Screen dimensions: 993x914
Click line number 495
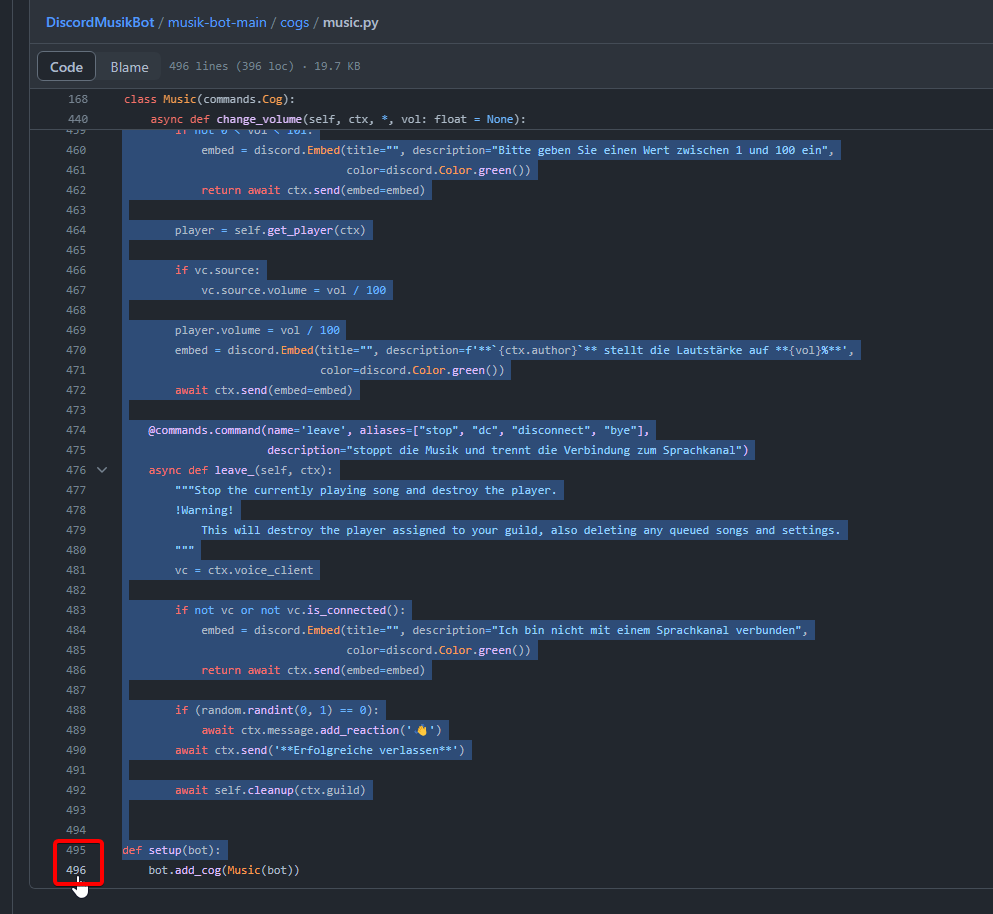tap(77, 850)
